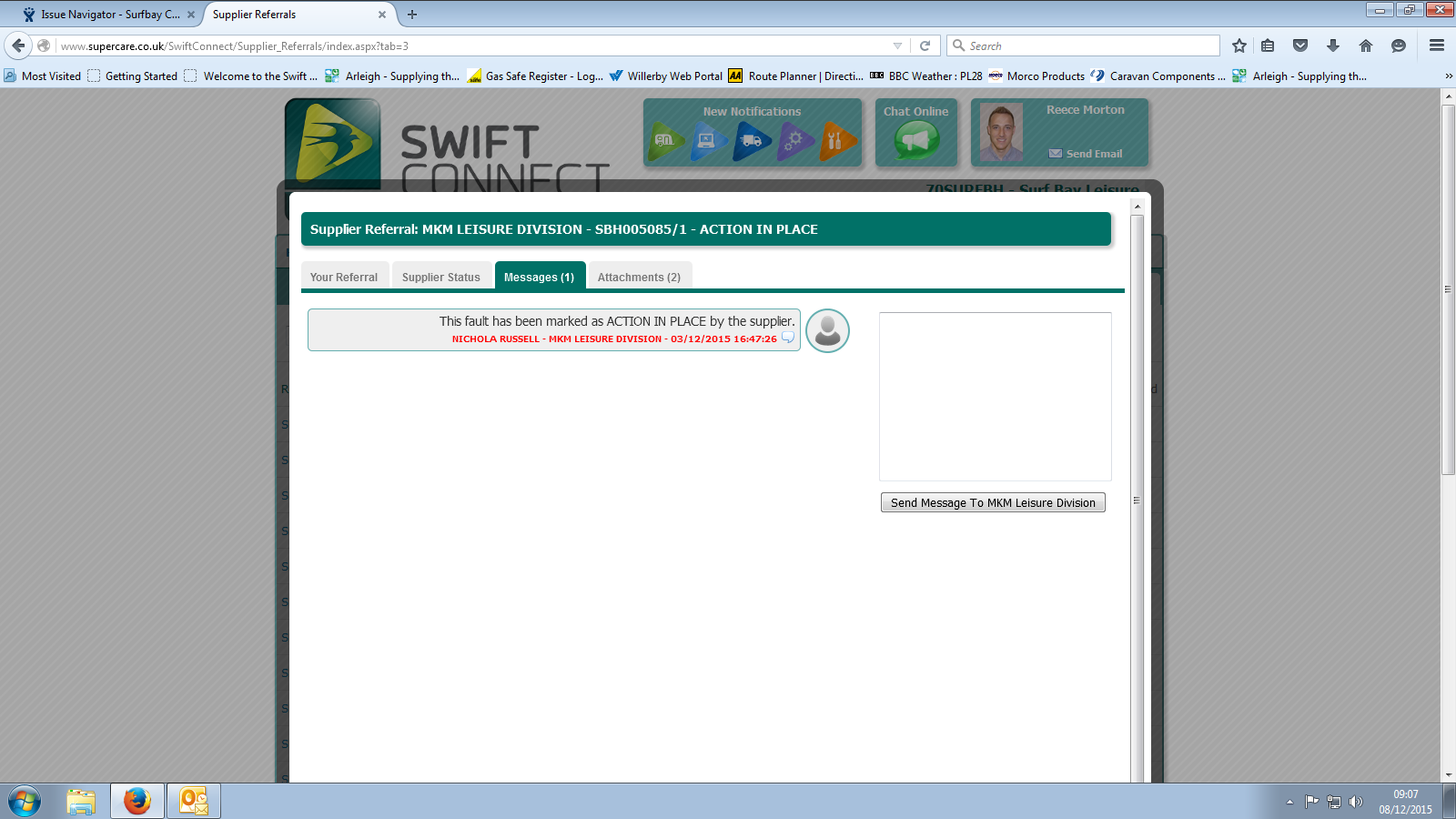1456x819 pixels.
Task: Click into the message text box
Action: click(x=996, y=397)
